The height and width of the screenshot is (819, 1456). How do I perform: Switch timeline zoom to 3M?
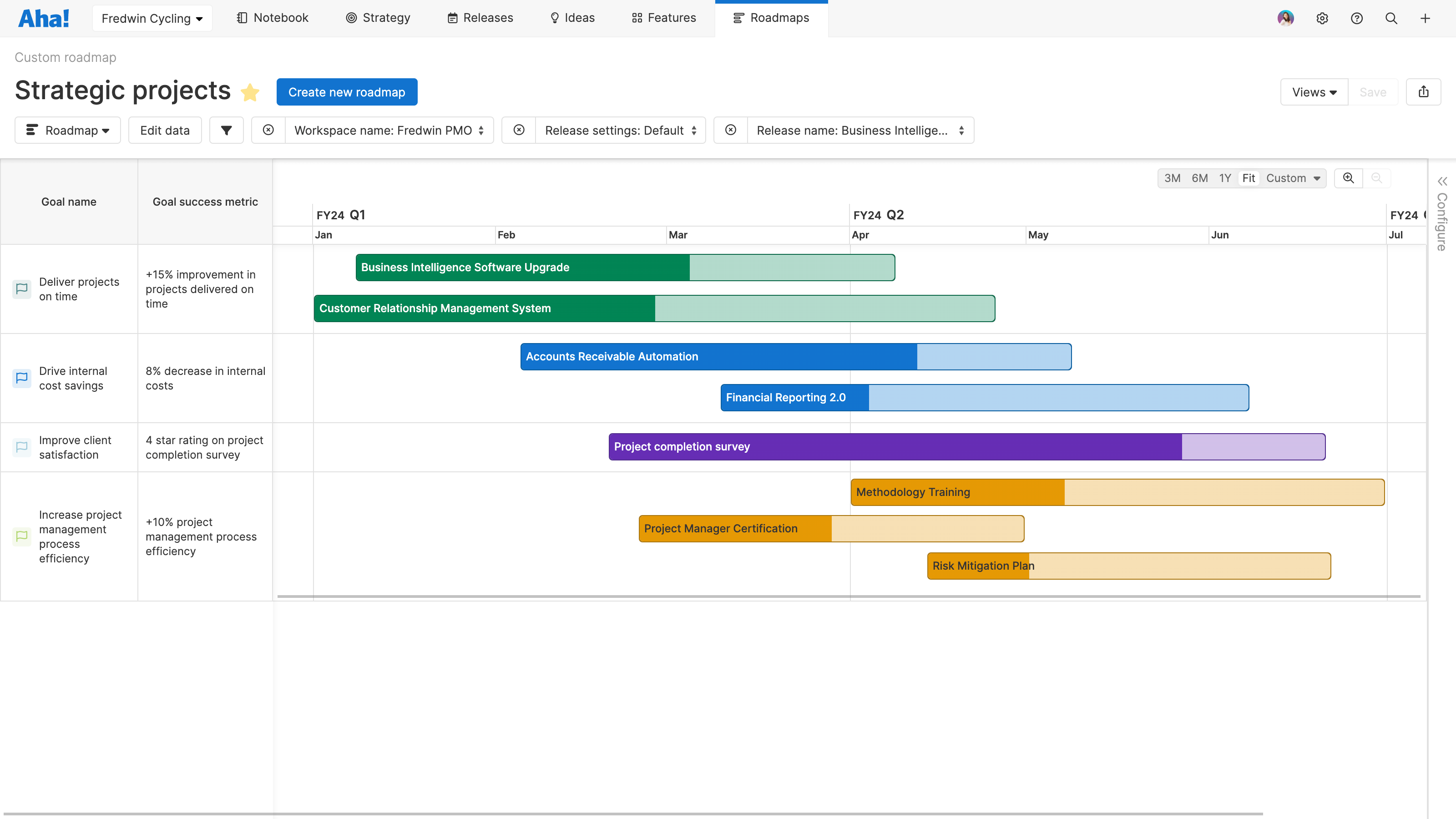1173,178
